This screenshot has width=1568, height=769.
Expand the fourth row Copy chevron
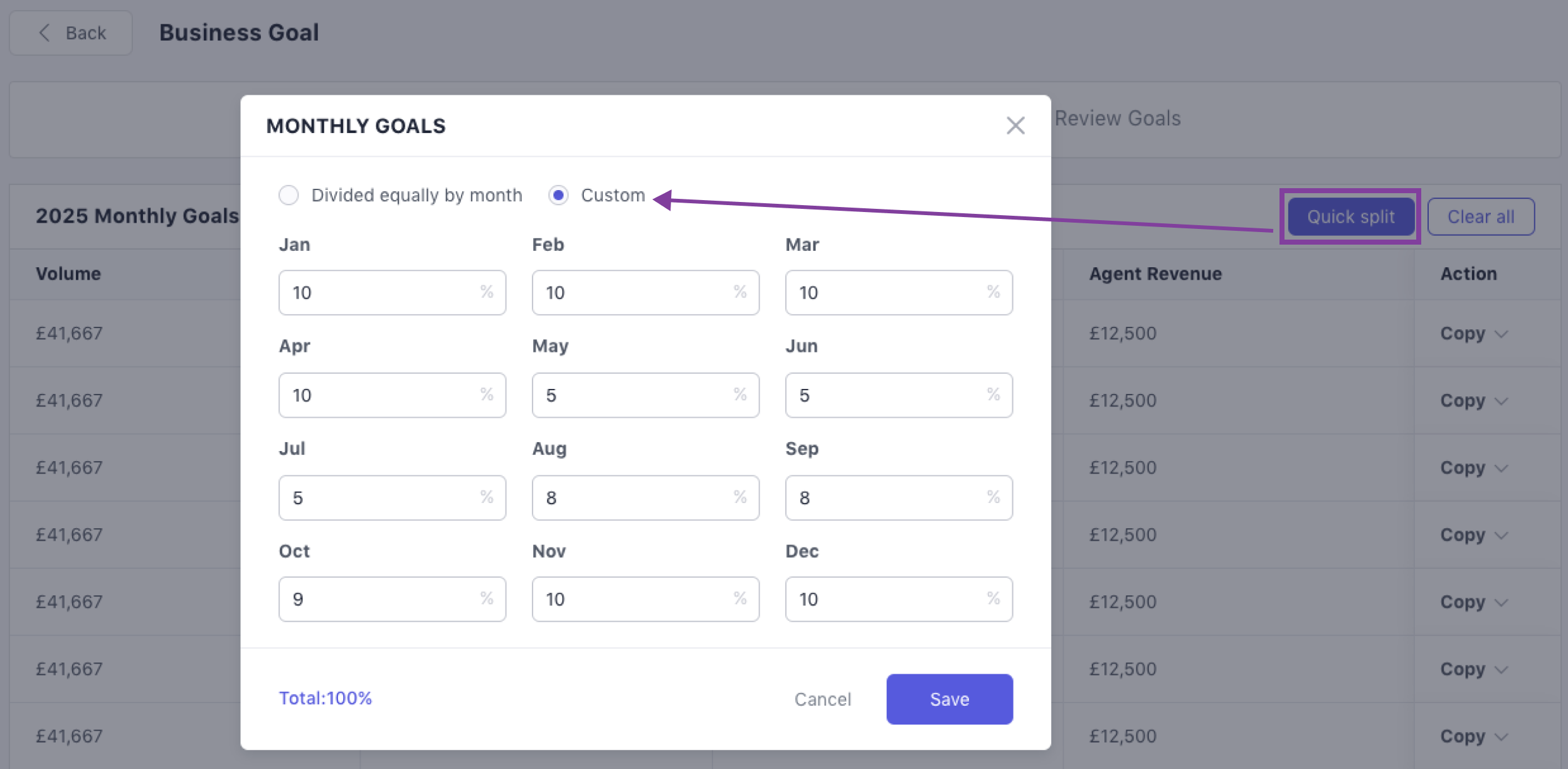[x=1500, y=535]
